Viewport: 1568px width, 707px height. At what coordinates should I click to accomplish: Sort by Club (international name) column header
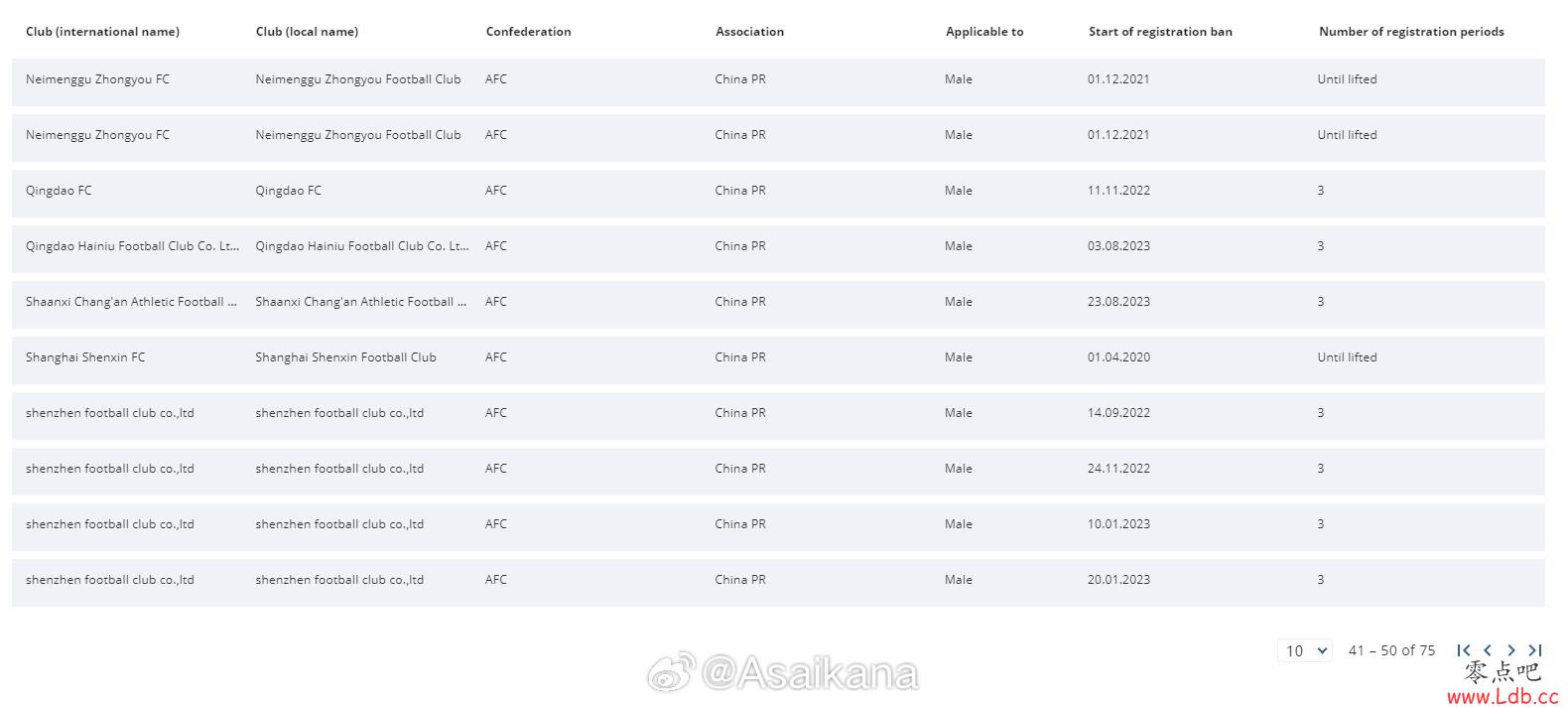coord(102,32)
